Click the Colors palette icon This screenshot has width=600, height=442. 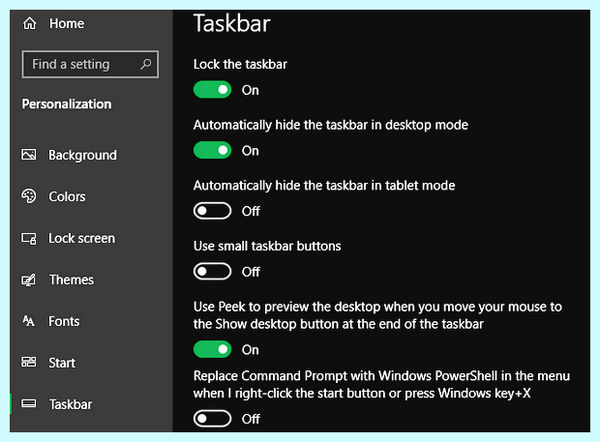point(29,196)
